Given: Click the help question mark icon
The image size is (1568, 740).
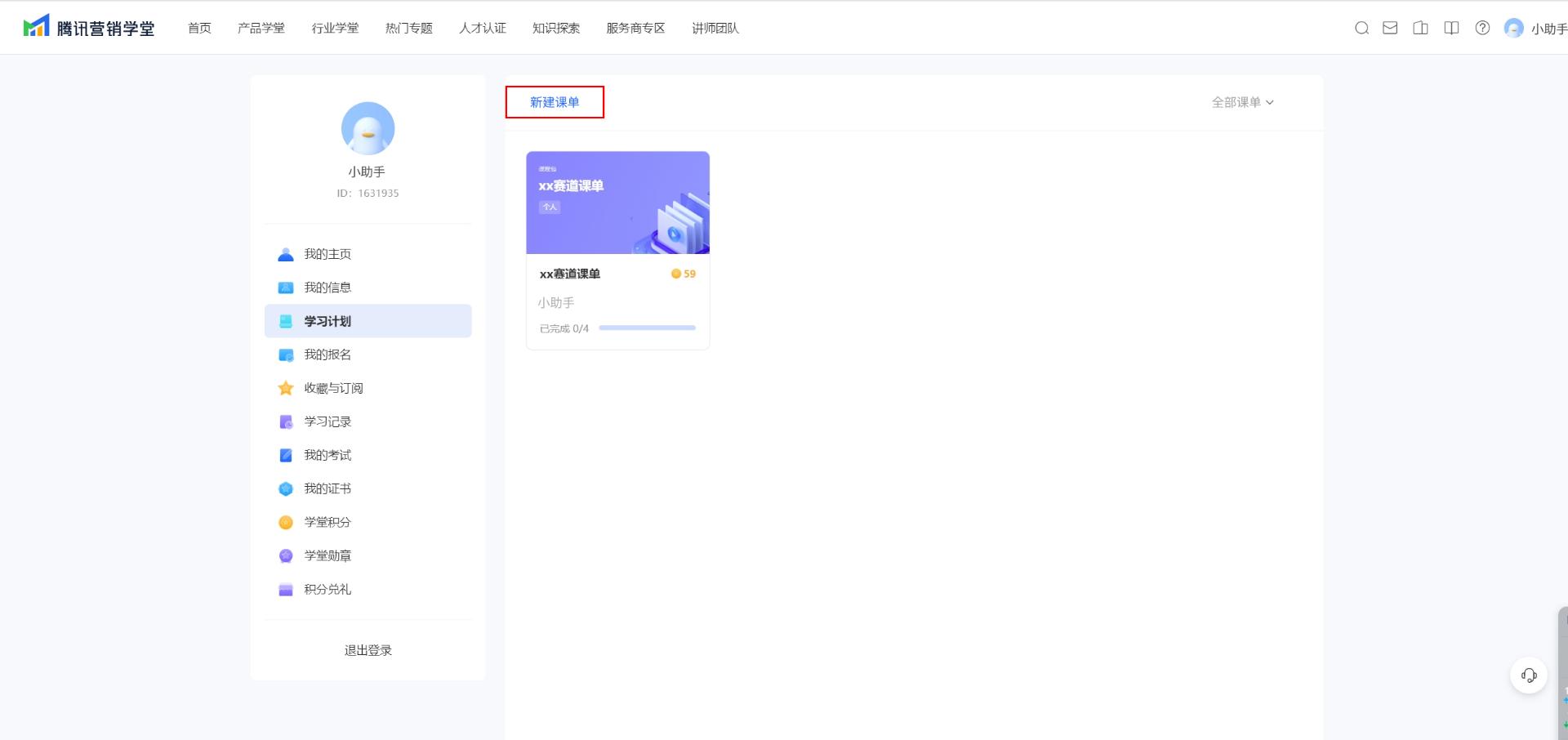Looking at the screenshot, I should pyautogui.click(x=1482, y=29).
